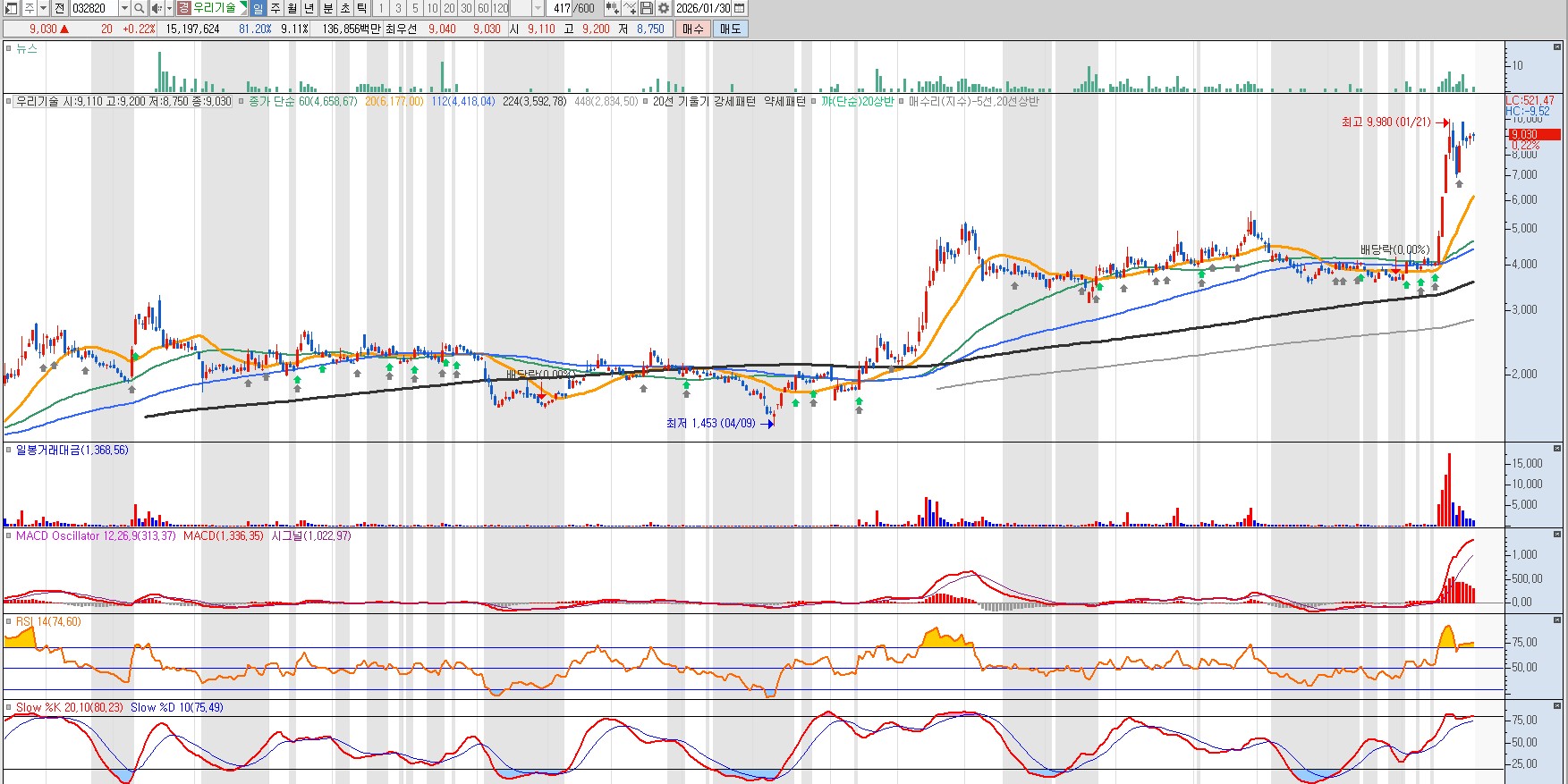
Task: Select the 분 minute period button
Action: point(327,8)
